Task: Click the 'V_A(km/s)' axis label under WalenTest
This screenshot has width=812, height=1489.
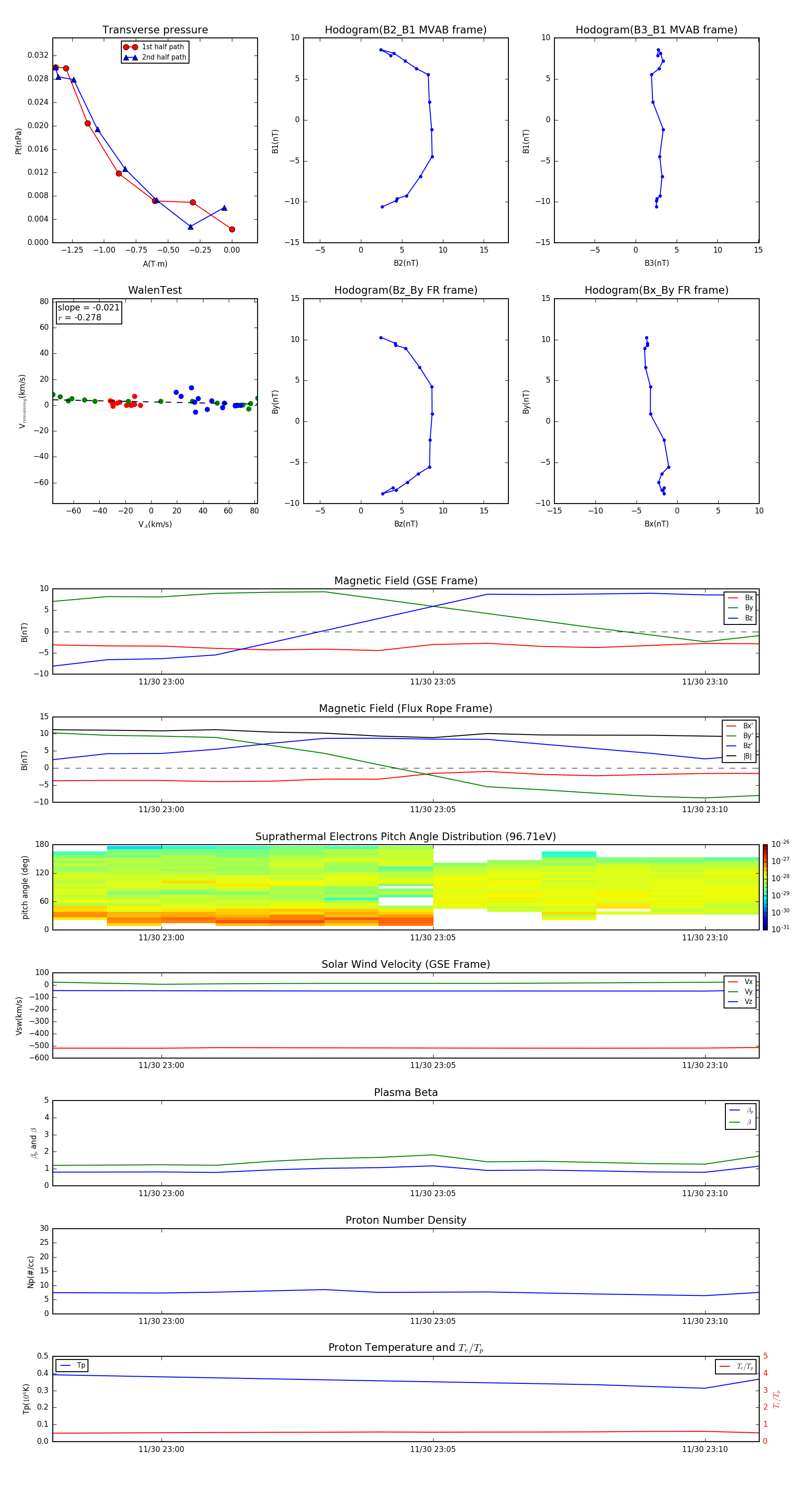Action: 155,524
